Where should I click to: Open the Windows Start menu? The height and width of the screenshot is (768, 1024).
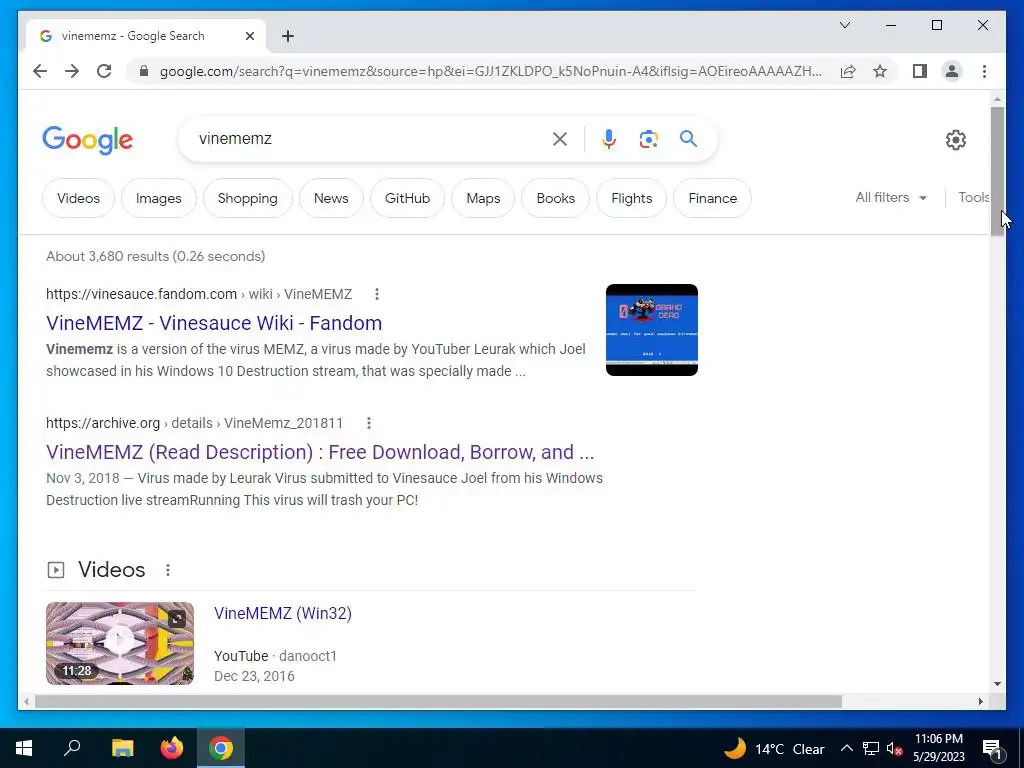click(24, 748)
